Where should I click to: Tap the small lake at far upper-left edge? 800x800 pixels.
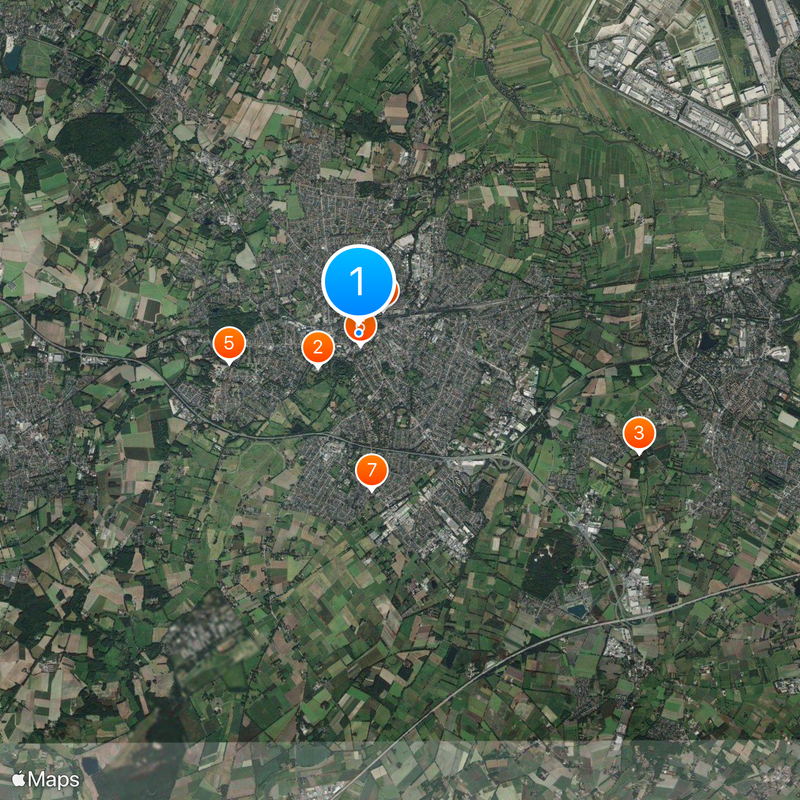[x=11, y=57]
